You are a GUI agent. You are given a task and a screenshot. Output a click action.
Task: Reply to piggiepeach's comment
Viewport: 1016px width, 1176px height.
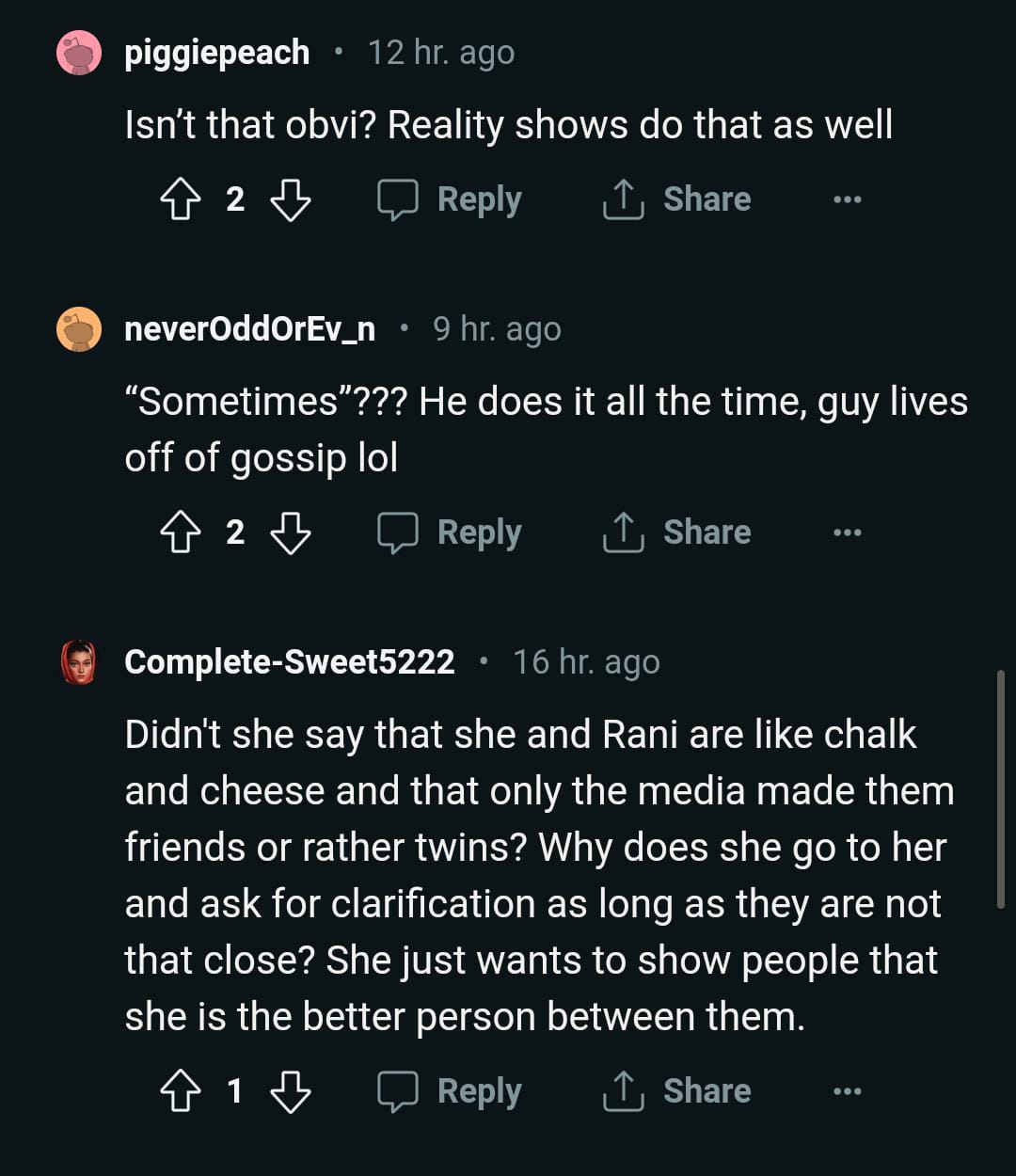coord(450,199)
